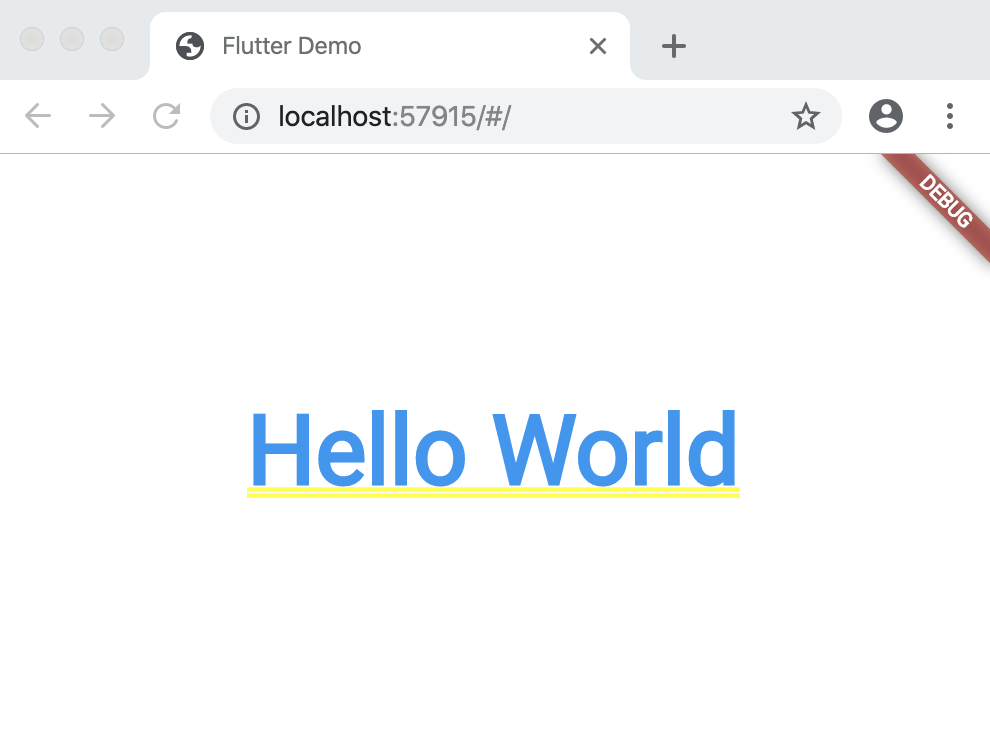Close the browser window via leftmost window button
This screenshot has width=990, height=742.
coord(32,39)
